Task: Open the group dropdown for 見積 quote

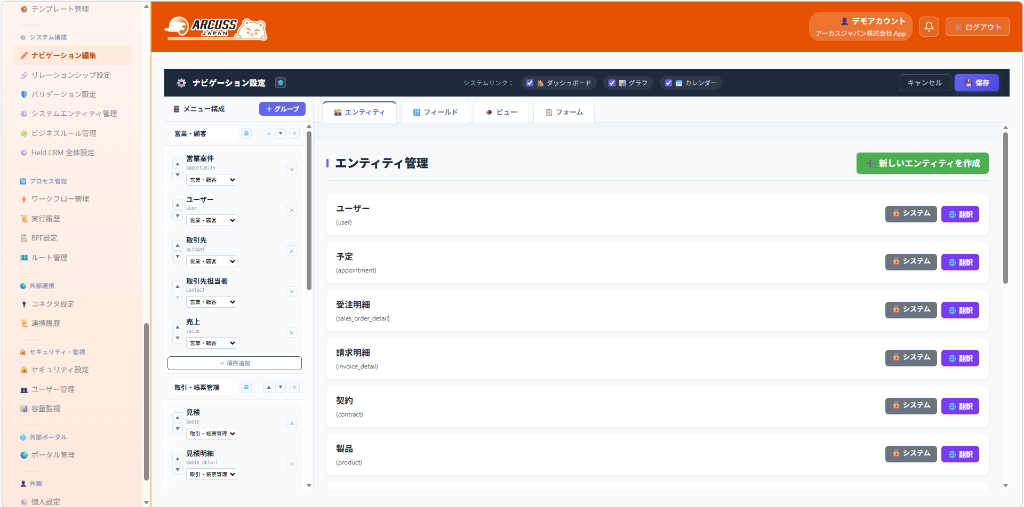Action: [x=212, y=433]
